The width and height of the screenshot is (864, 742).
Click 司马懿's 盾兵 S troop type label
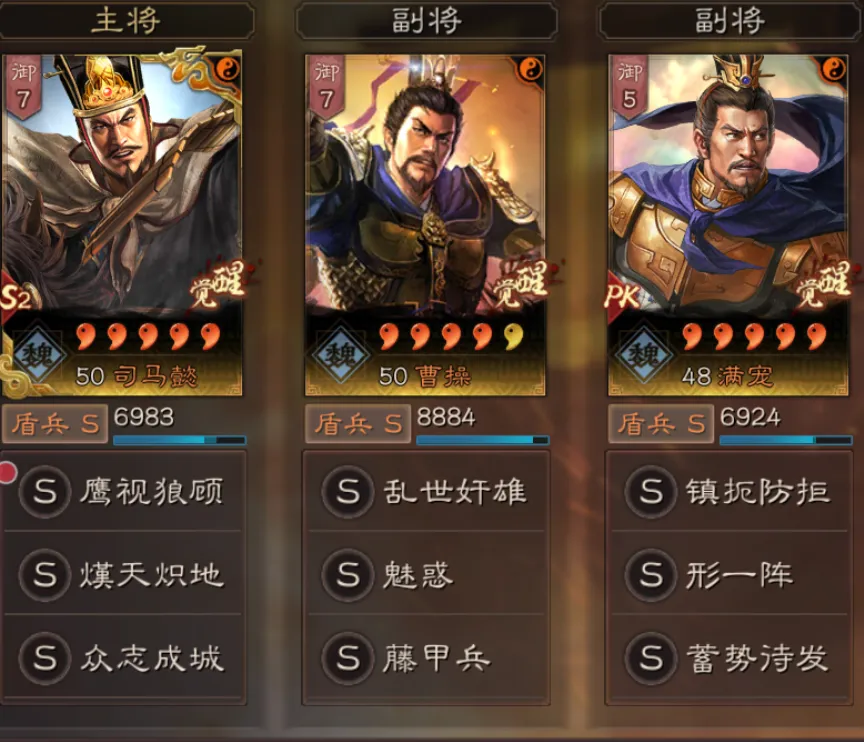55,424
